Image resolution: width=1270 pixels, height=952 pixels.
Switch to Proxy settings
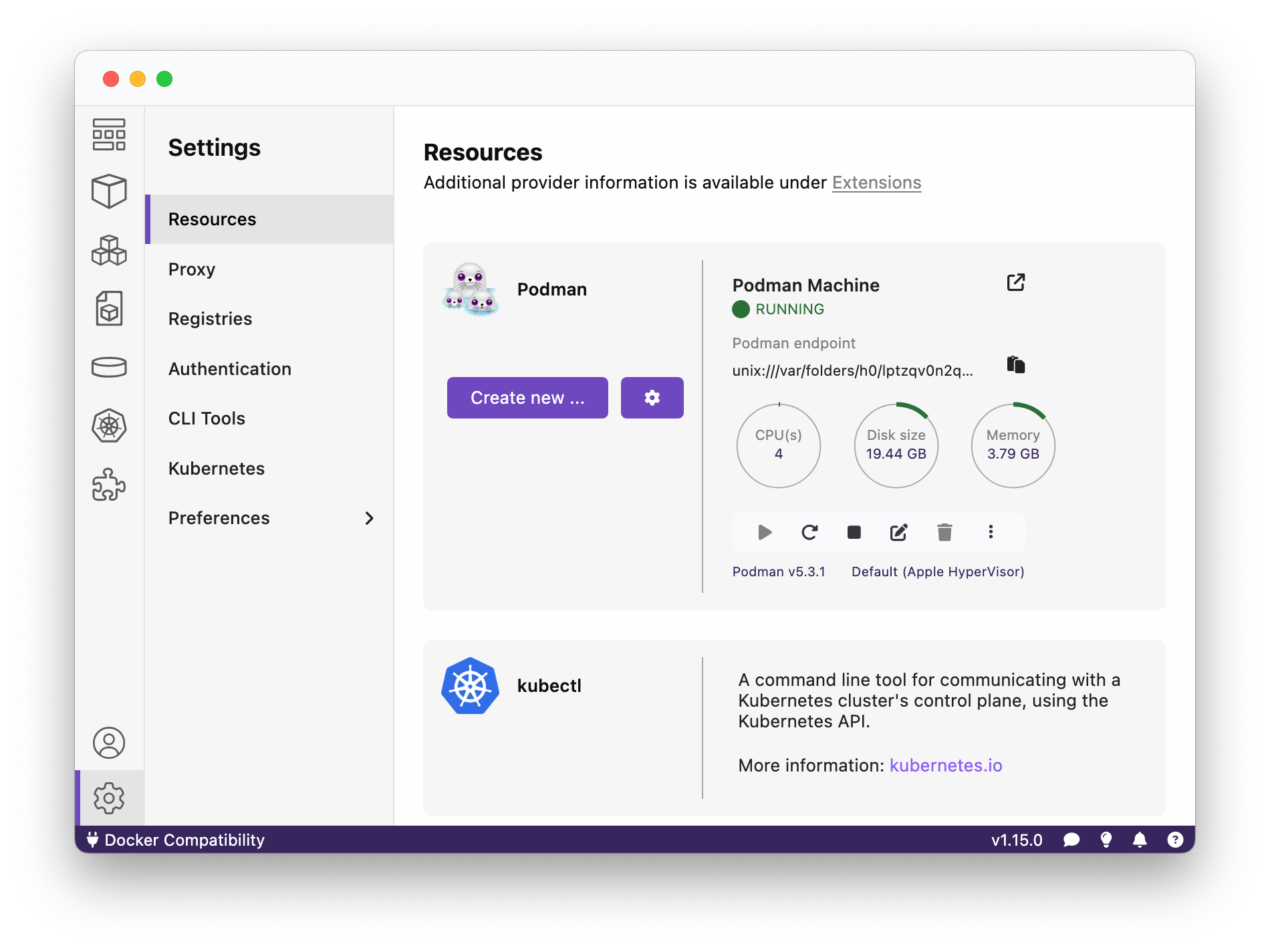point(192,269)
